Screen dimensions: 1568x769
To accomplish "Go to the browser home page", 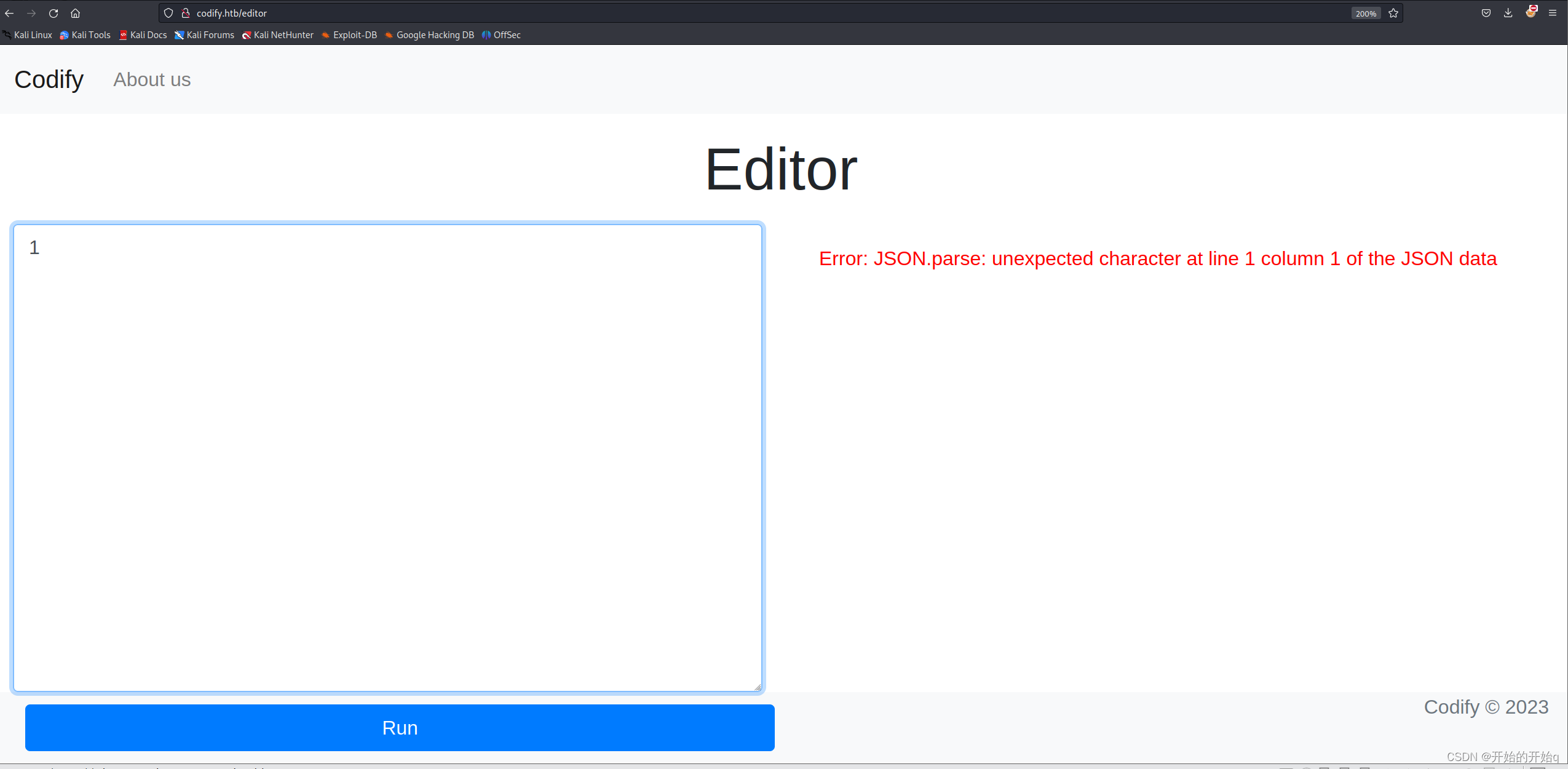I will click(75, 13).
